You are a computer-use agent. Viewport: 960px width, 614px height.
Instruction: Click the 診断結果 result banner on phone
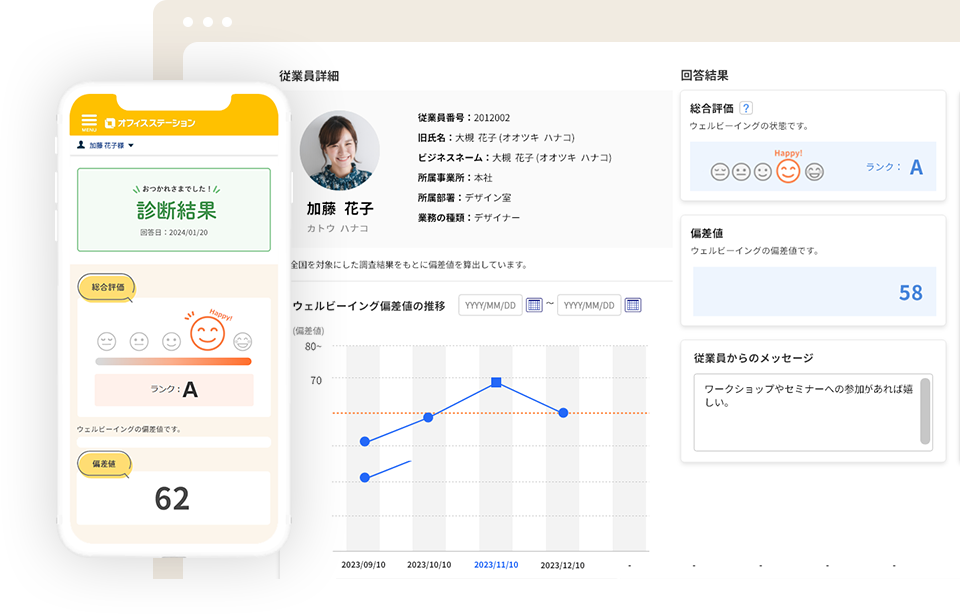[174, 209]
